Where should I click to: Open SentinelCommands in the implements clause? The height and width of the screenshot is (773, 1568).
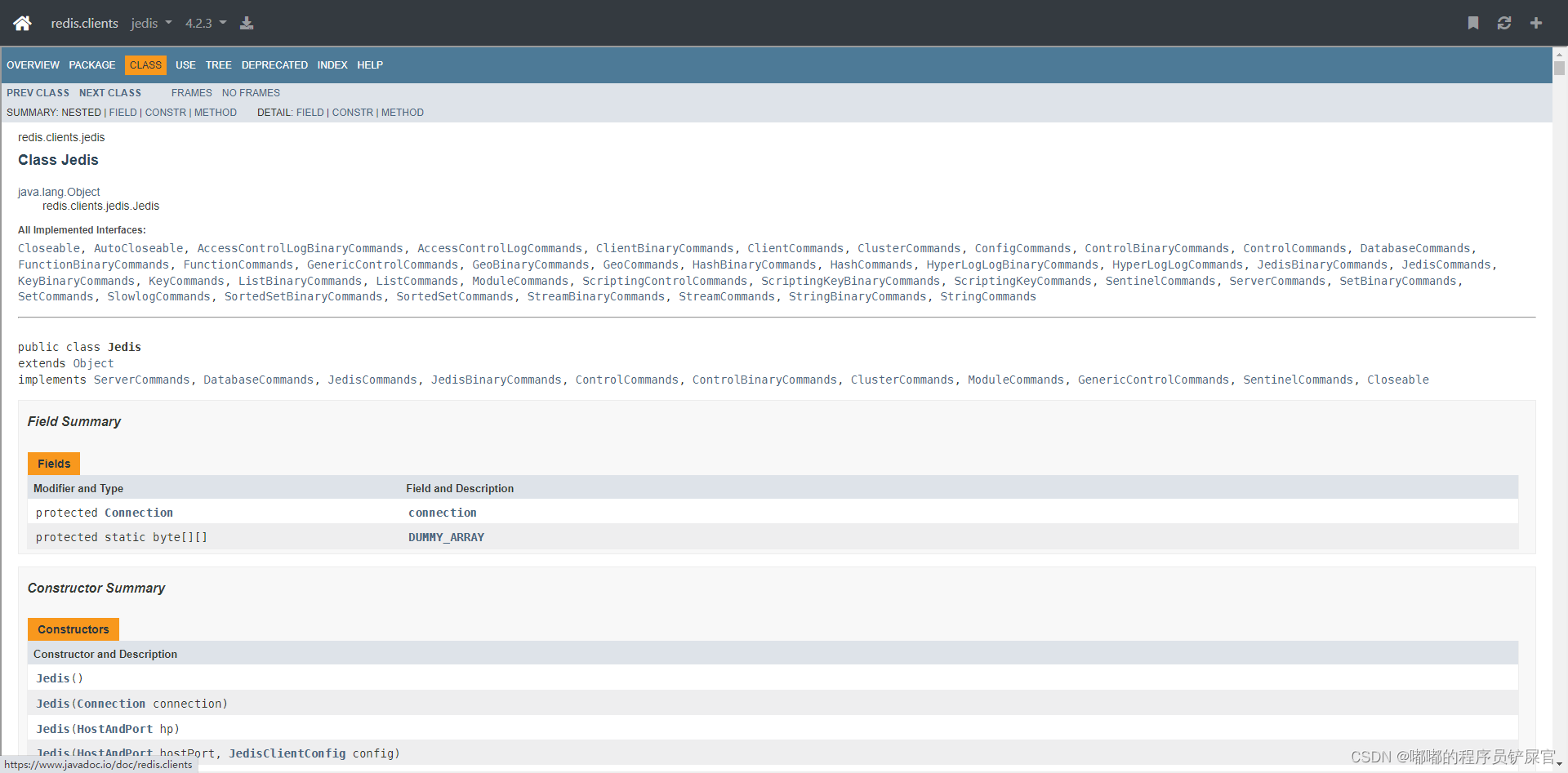pos(1298,380)
